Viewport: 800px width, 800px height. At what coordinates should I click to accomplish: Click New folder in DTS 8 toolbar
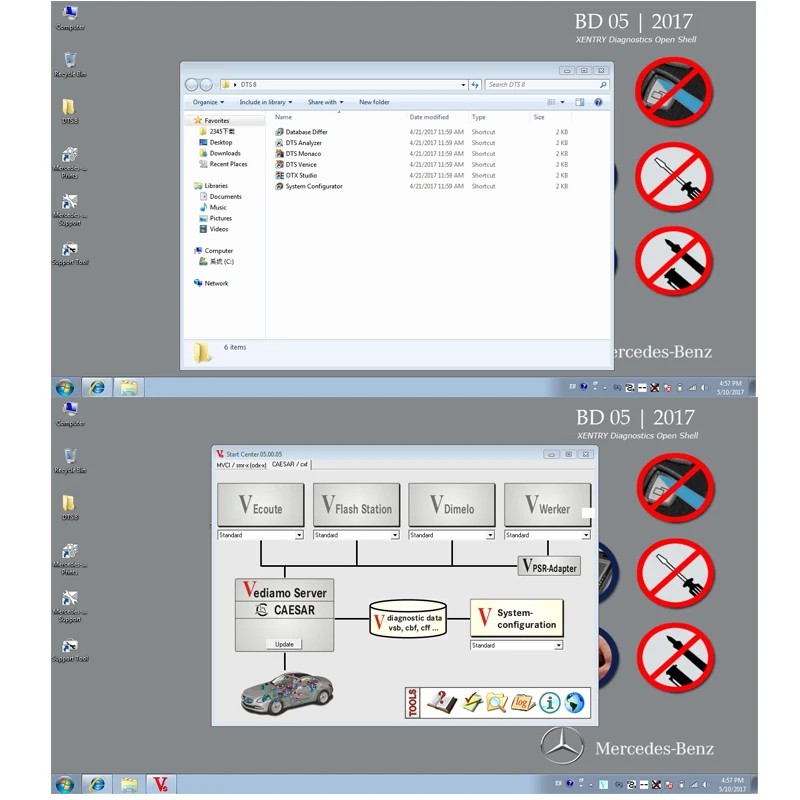[374, 102]
